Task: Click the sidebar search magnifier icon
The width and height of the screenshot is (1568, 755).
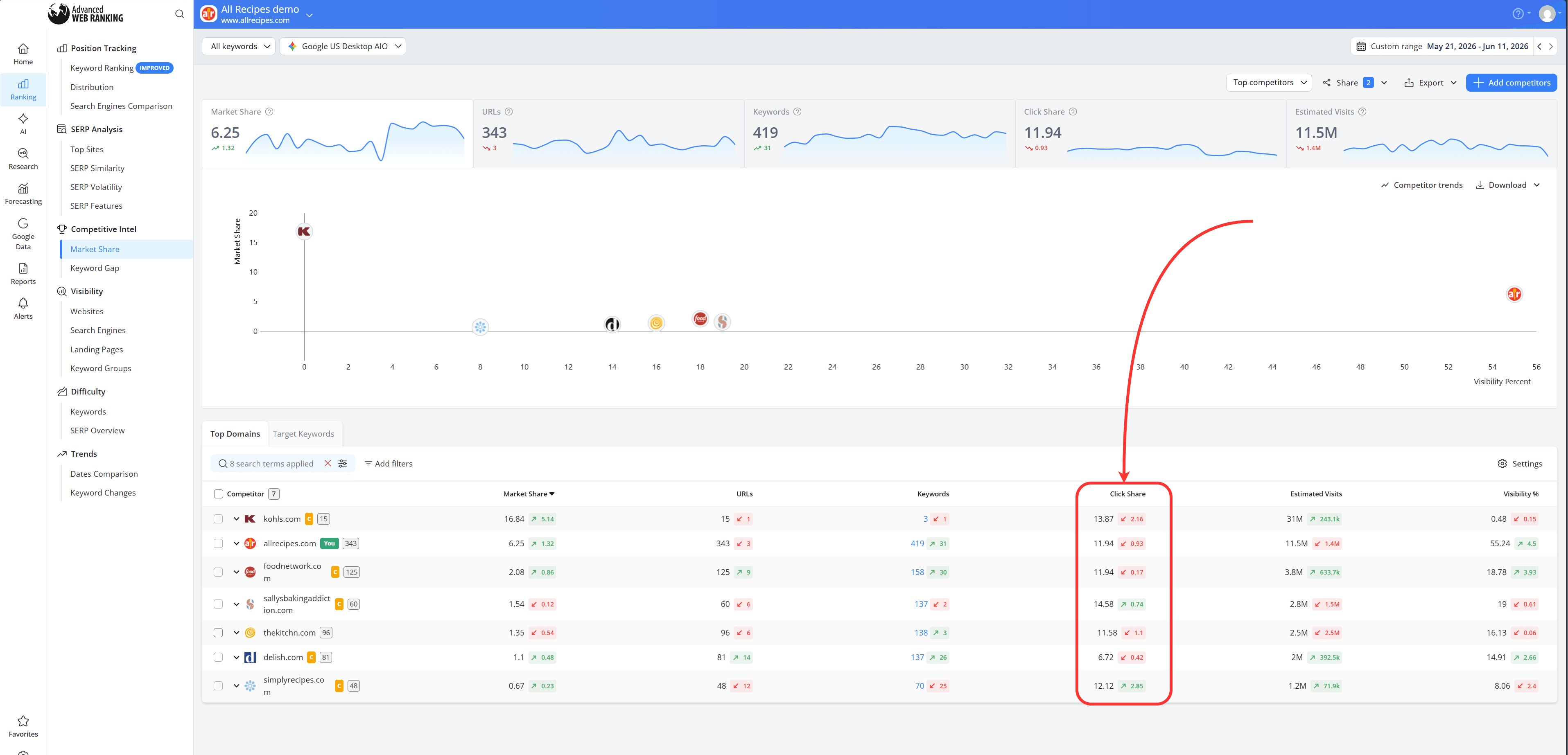Action: coord(180,14)
